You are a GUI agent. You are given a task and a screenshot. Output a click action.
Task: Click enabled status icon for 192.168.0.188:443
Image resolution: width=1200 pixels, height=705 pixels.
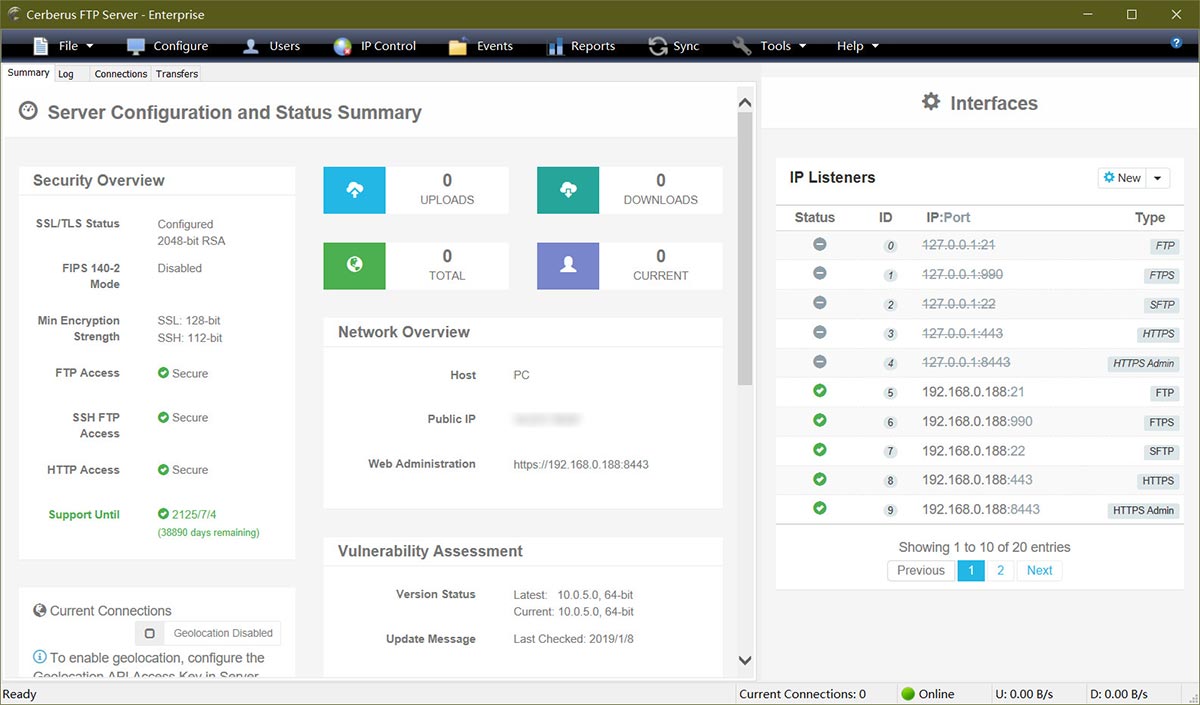[x=819, y=479]
